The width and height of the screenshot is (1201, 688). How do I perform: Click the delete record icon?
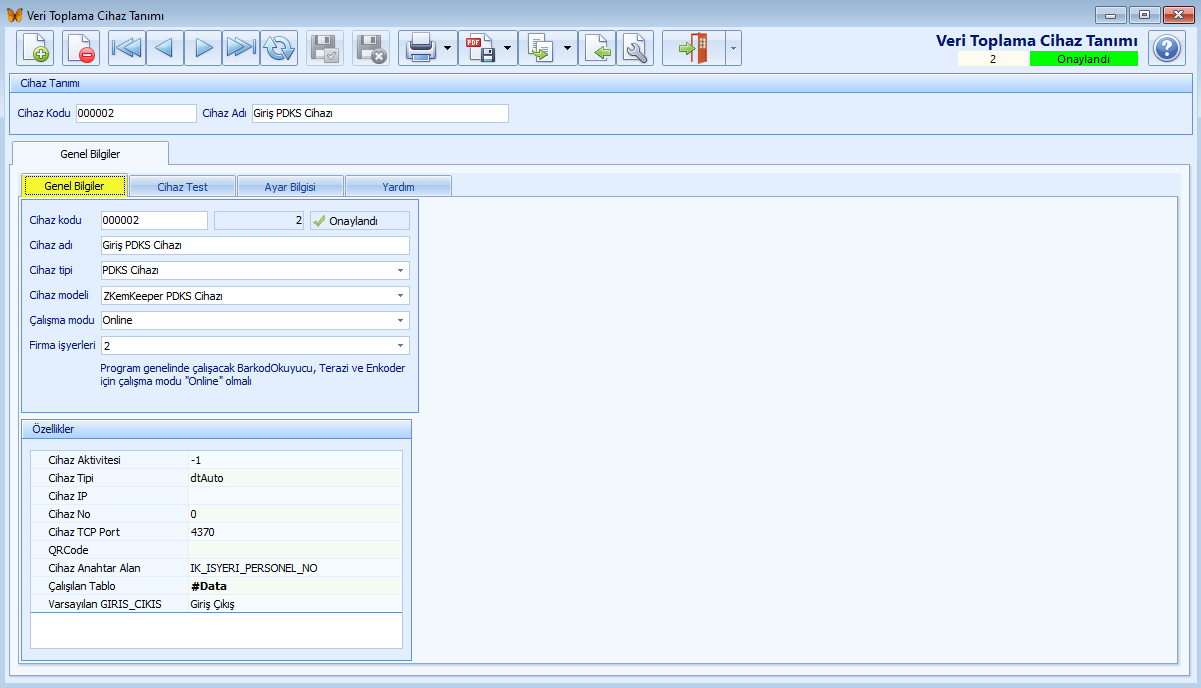point(81,48)
